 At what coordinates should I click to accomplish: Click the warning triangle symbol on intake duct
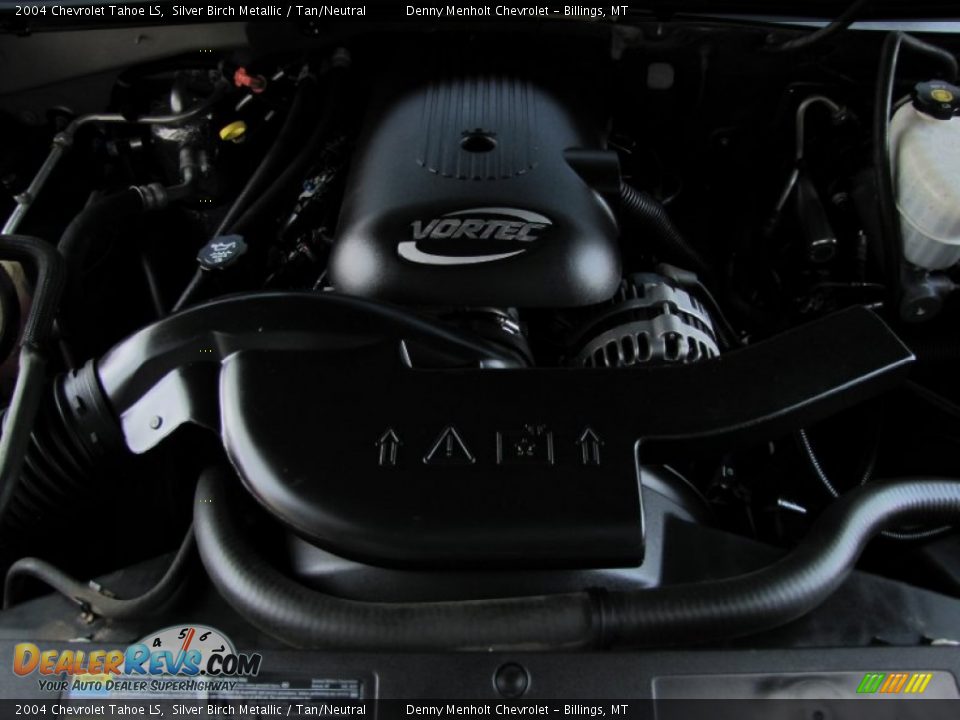point(449,445)
